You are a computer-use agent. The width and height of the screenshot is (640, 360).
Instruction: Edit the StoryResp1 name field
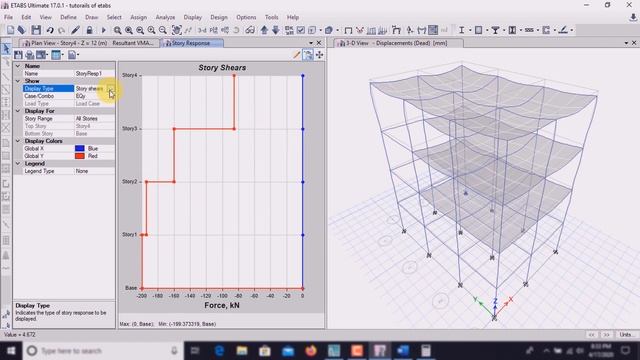tap(95, 73)
